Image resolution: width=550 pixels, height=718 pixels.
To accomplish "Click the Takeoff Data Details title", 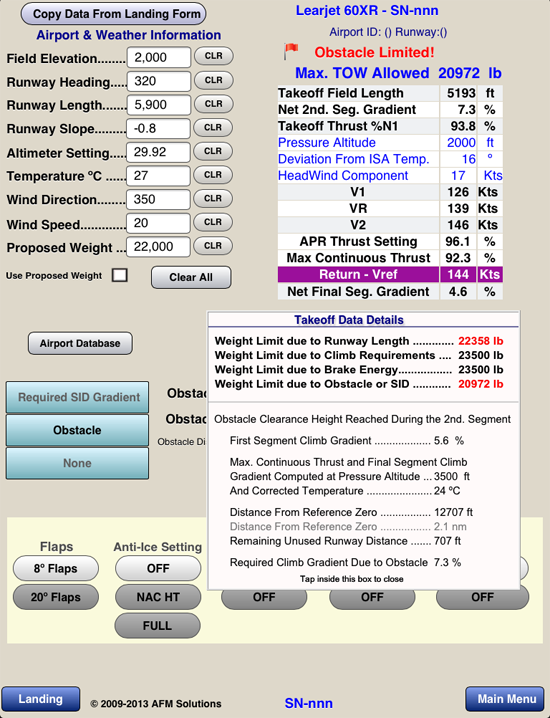I will [x=349, y=320].
